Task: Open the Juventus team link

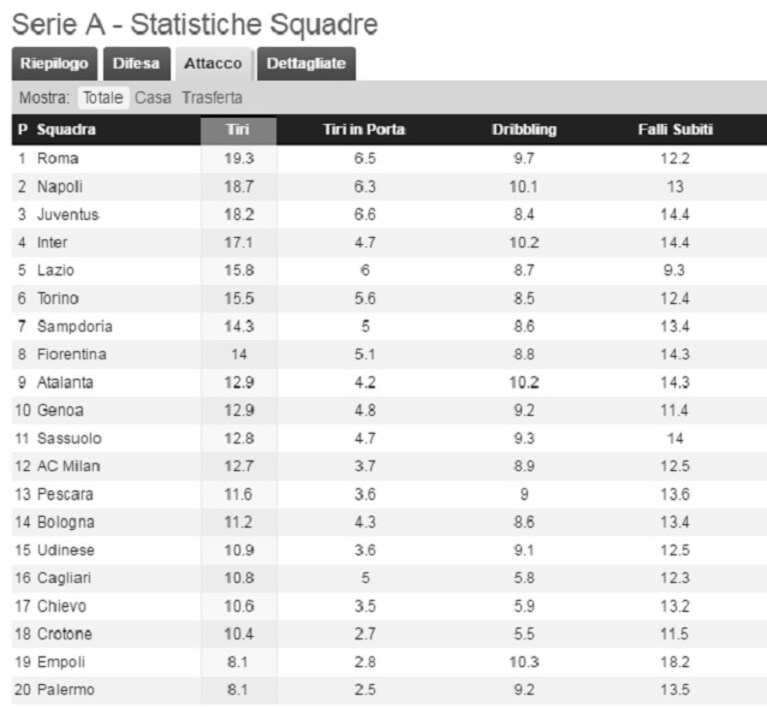Action: [68, 215]
